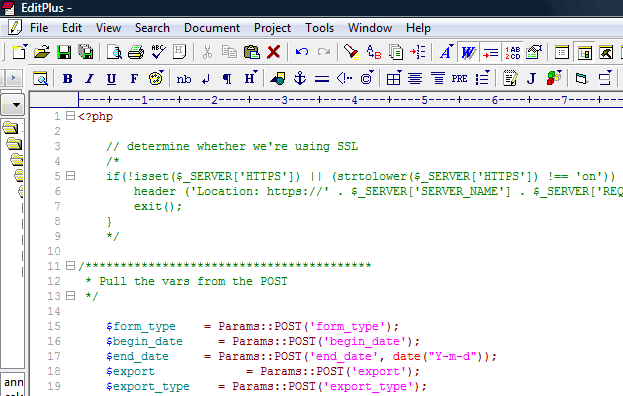Viewport: 623px width, 396px height.
Task: Copy the selection with the toolbar copy icon
Action: (229, 52)
